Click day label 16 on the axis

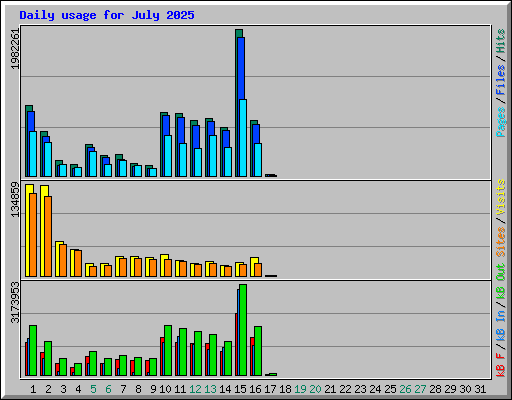(255, 389)
